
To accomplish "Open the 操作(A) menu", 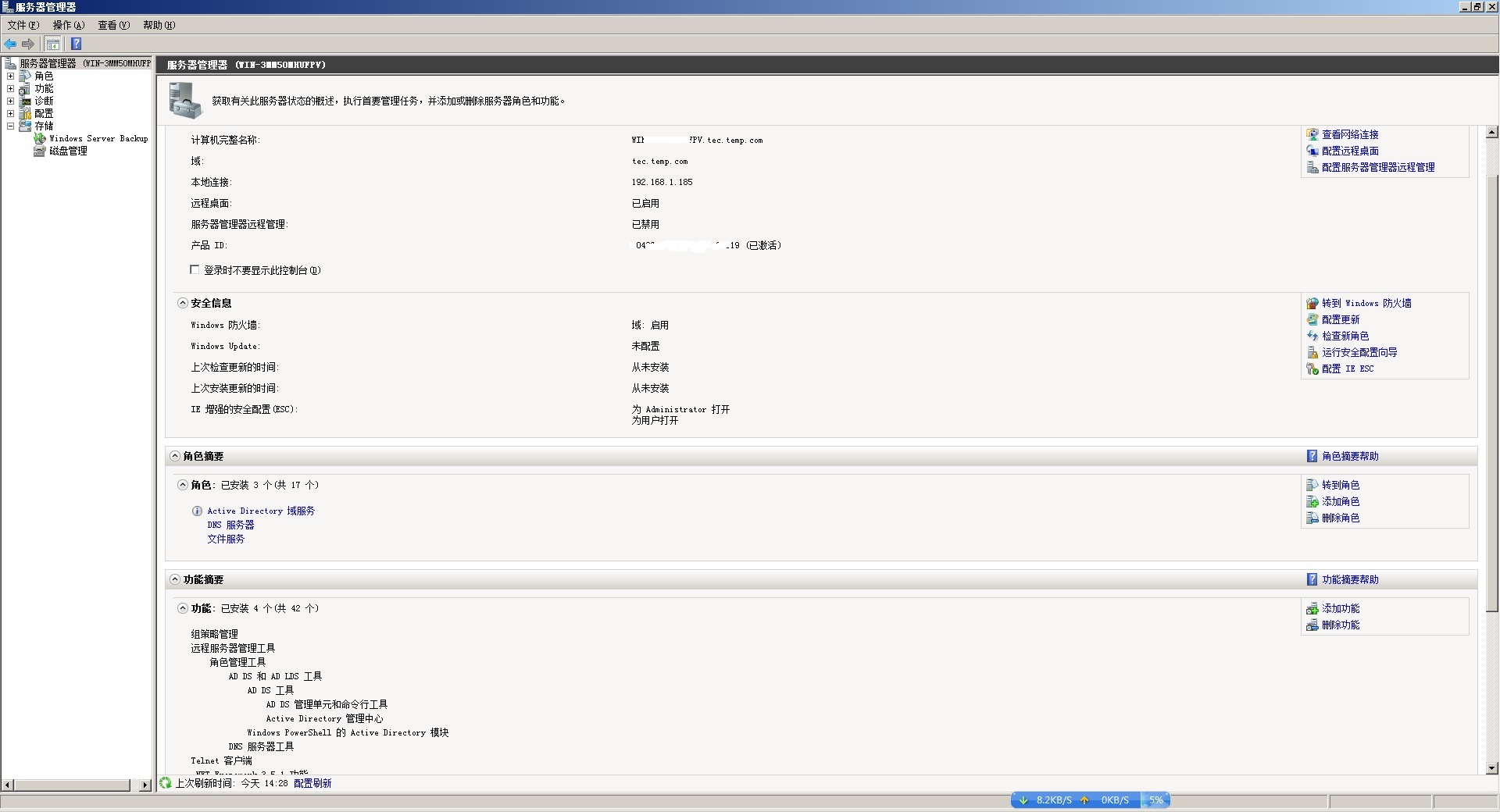I will click(69, 25).
